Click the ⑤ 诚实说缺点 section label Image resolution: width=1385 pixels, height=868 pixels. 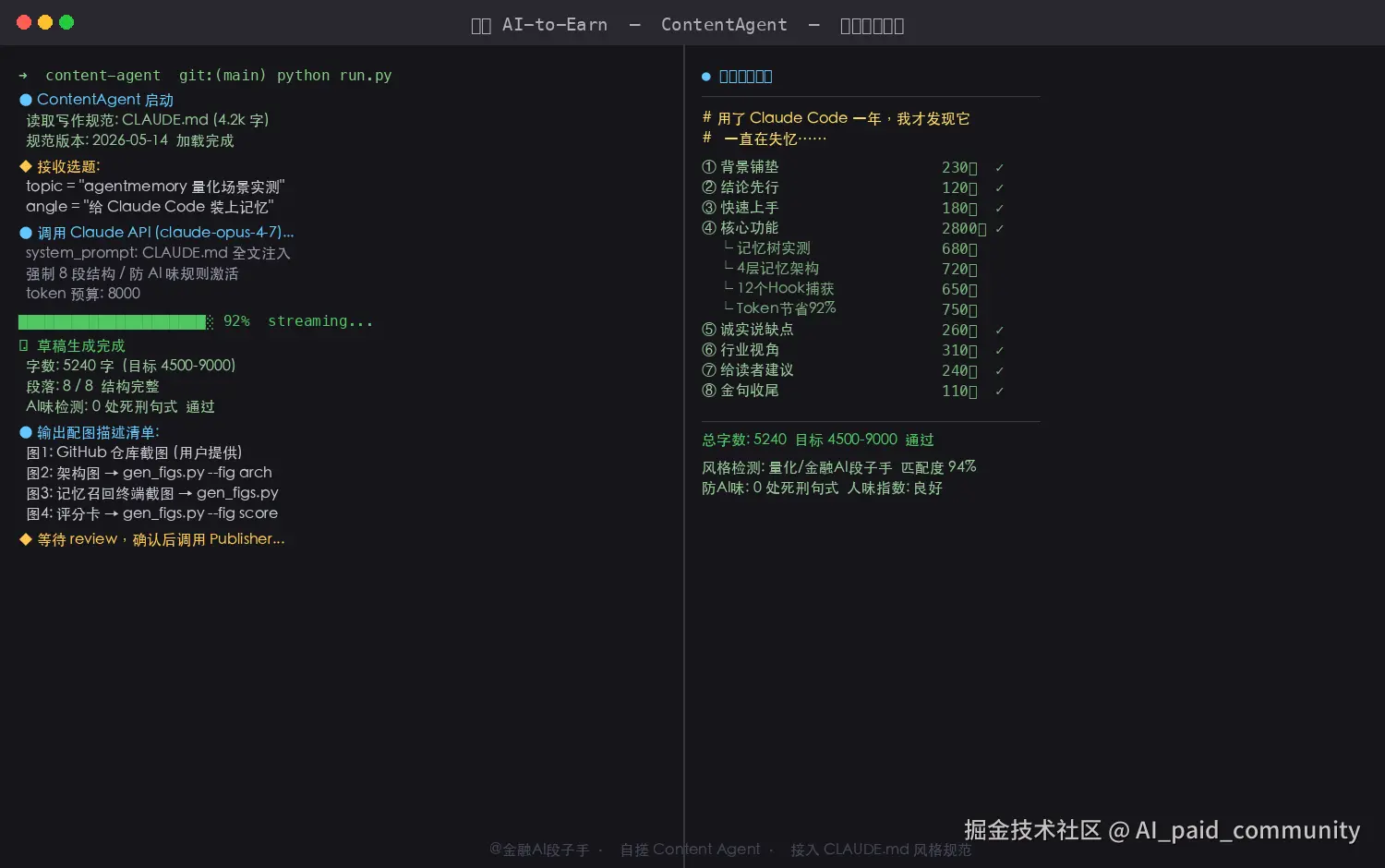coord(748,330)
